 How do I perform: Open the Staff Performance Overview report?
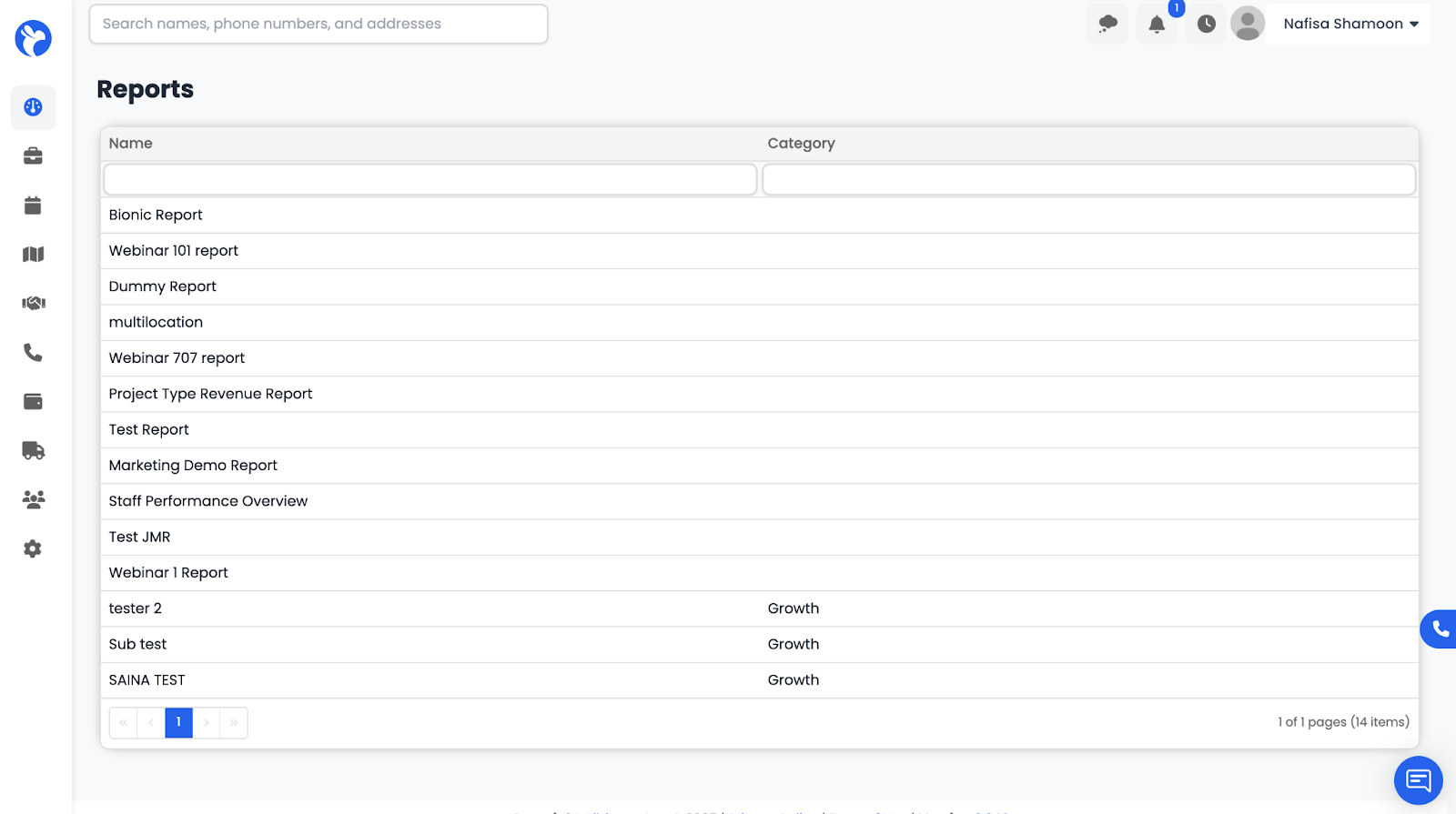pos(208,501)
